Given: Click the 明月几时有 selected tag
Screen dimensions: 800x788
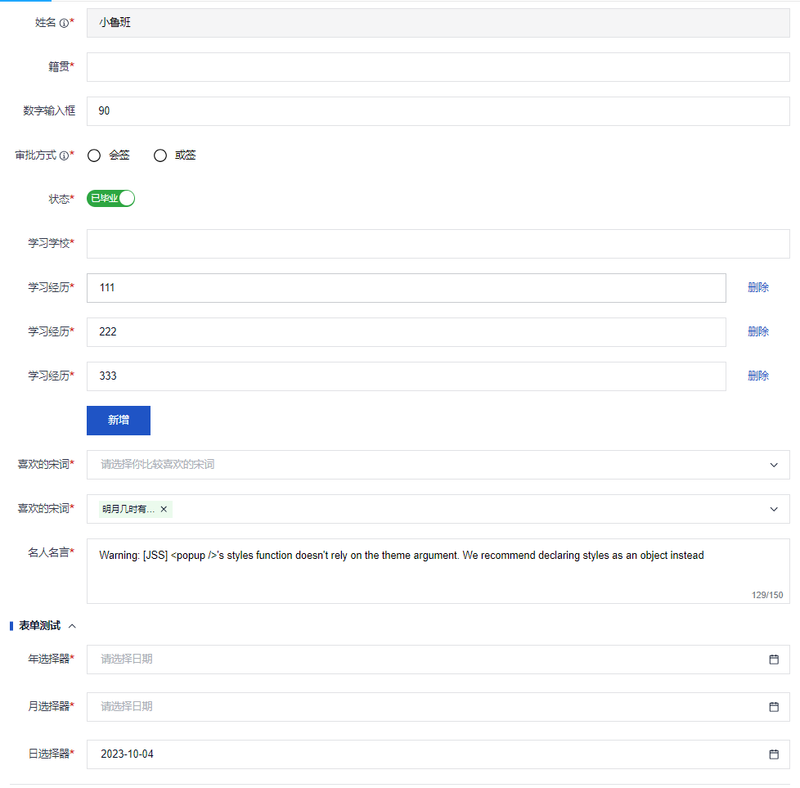Looking at the screenshot, I should (135, 509).
